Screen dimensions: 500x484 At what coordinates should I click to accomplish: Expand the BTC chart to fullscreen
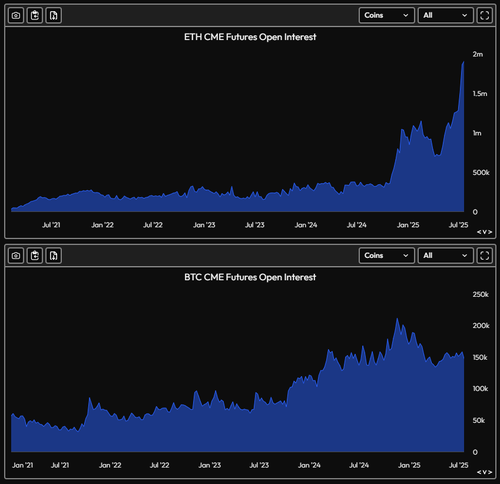(x=485, y=256)
